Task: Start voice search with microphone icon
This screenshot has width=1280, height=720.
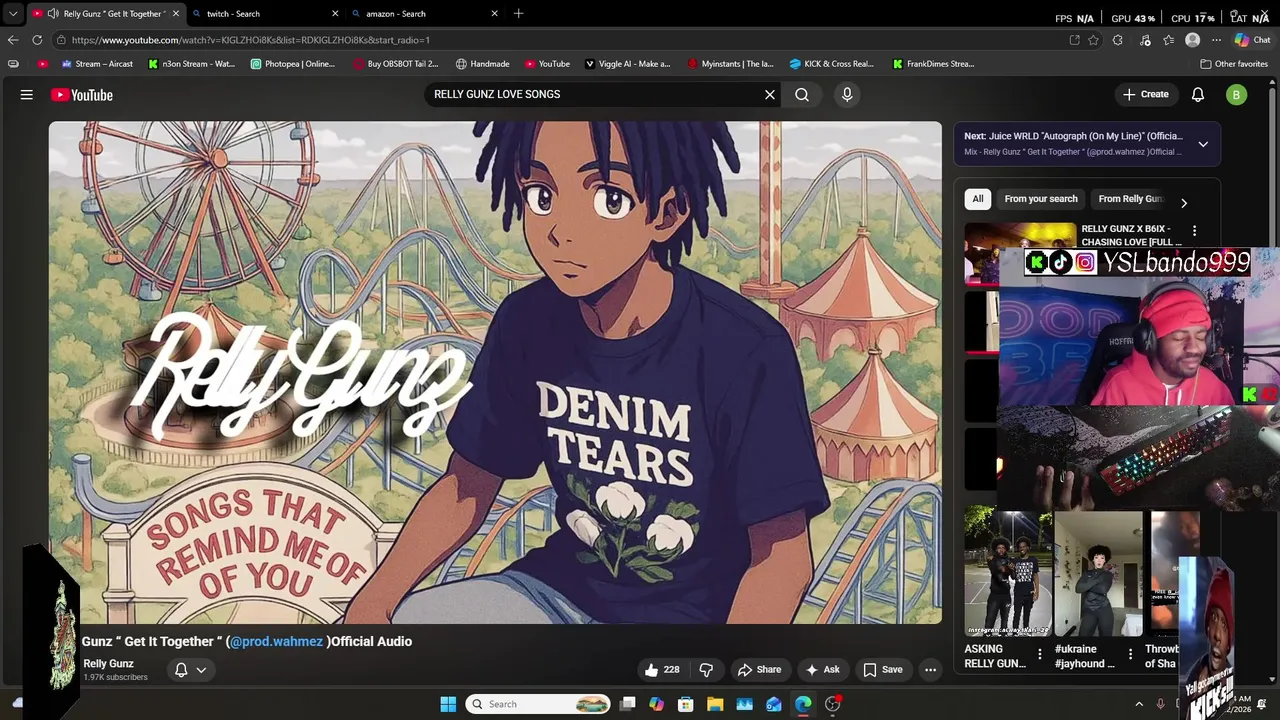Action: tap(847, 94)
